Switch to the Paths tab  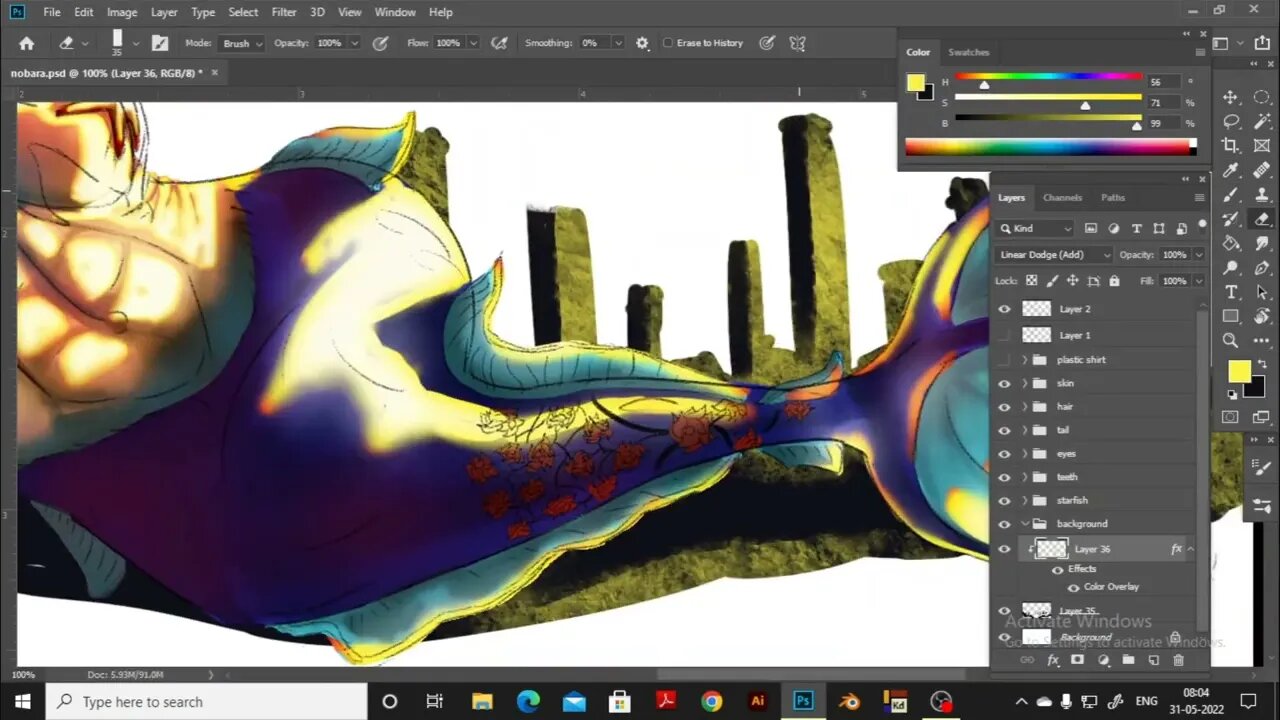1113,198
